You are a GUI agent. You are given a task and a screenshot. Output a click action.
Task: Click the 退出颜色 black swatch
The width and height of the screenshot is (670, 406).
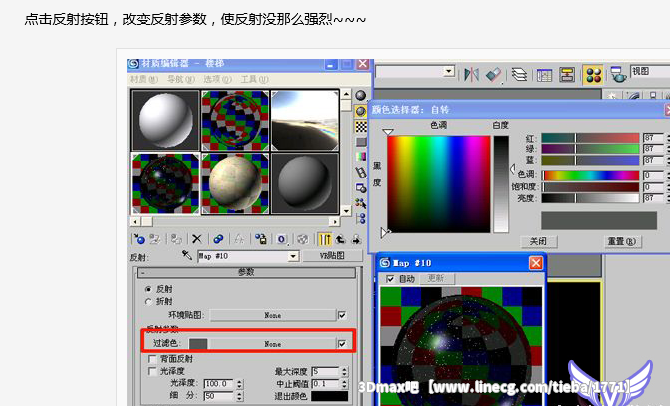pyautogui.click(x=329, y=396)
